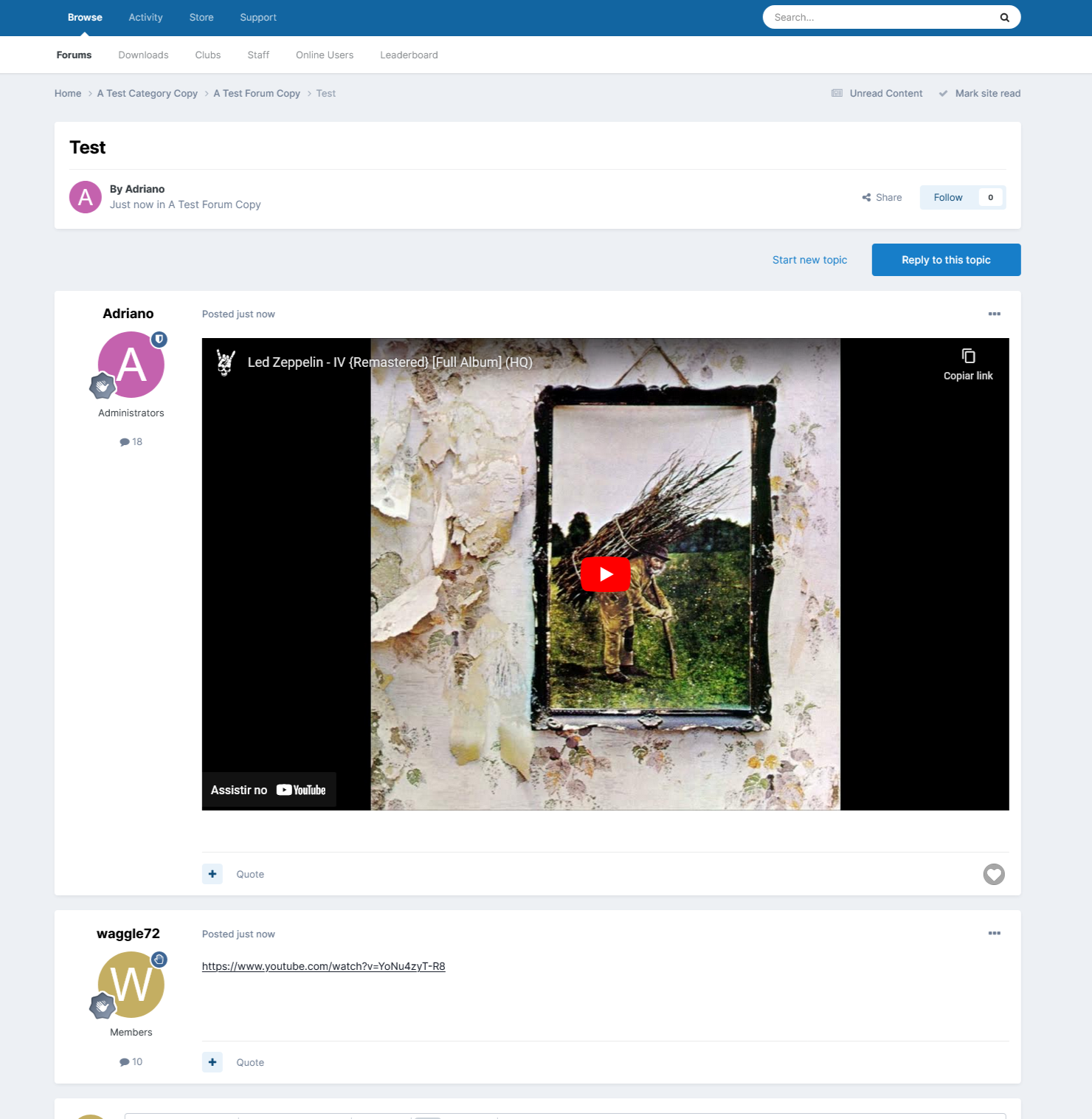Click the follower count 0

click(x=990, y=198)
